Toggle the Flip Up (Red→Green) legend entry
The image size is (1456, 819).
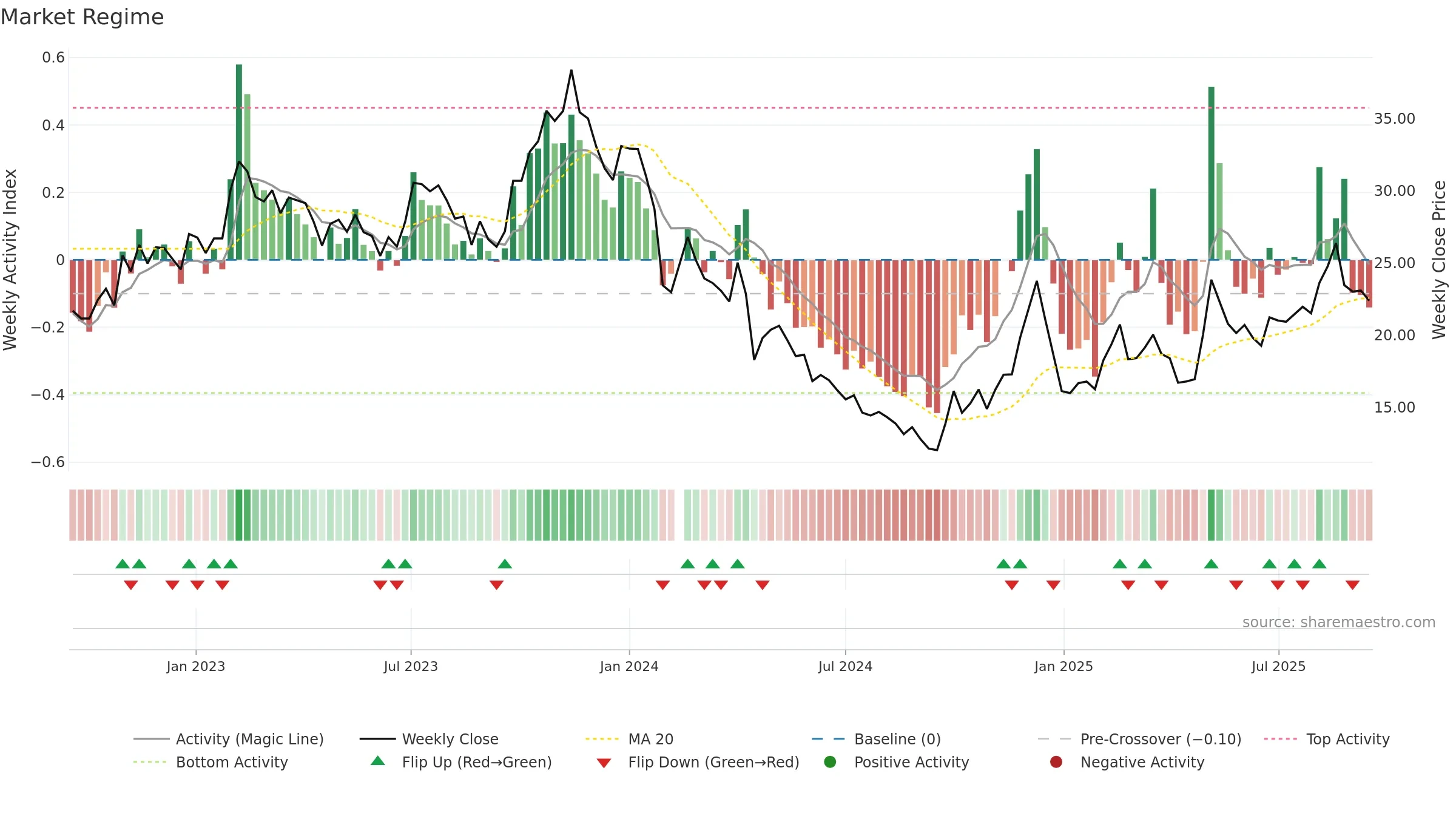click(x=461, y=762)
